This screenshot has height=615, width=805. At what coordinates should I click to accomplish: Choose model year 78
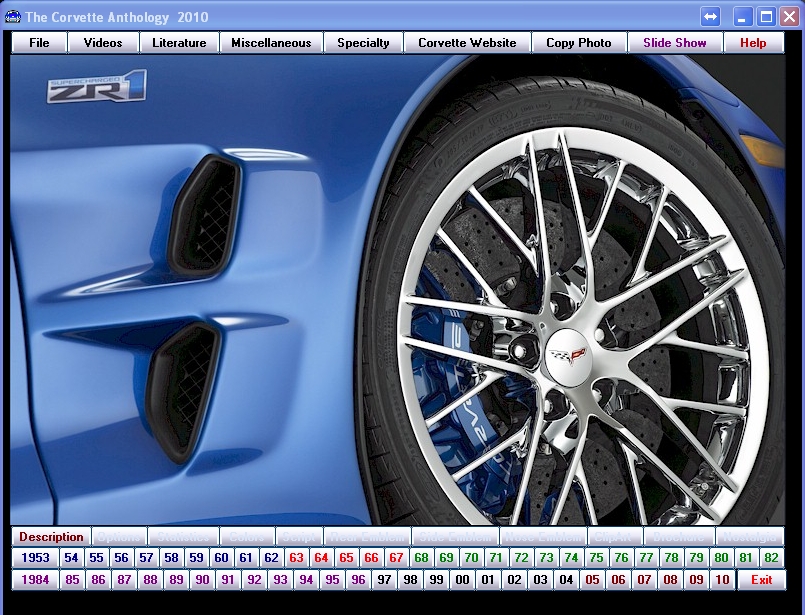[x=672, y=558]
